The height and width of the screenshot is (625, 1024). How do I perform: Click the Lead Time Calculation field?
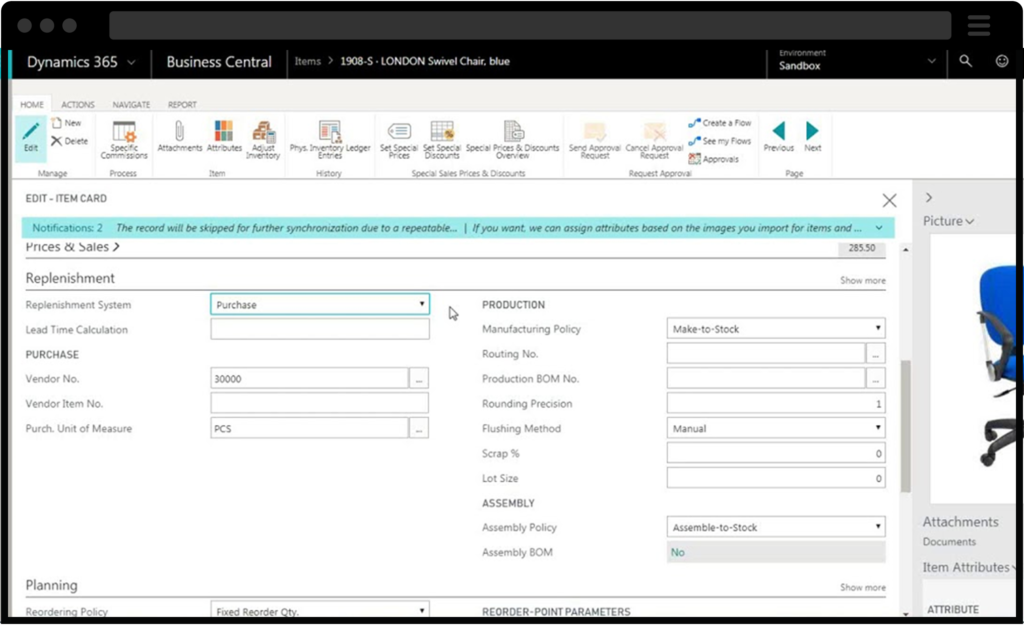tap(320, 329)
